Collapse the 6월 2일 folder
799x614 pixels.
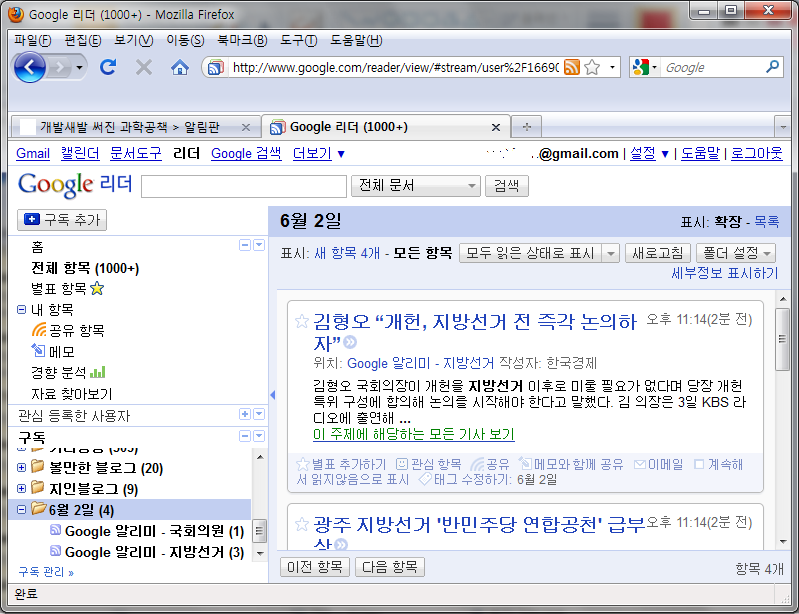22,510
